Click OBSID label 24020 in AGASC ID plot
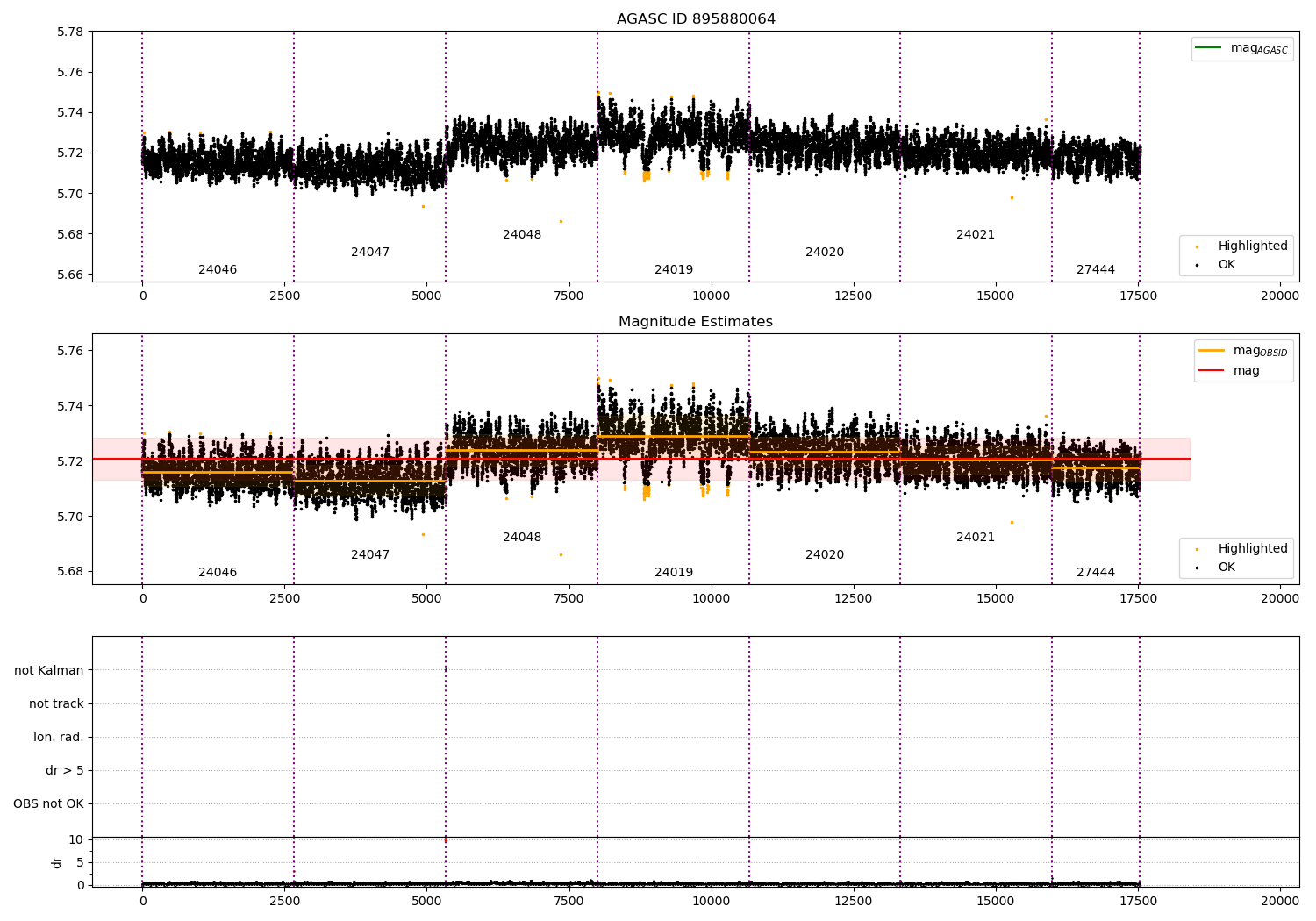The image size is (1316, 921). point(825,253)
